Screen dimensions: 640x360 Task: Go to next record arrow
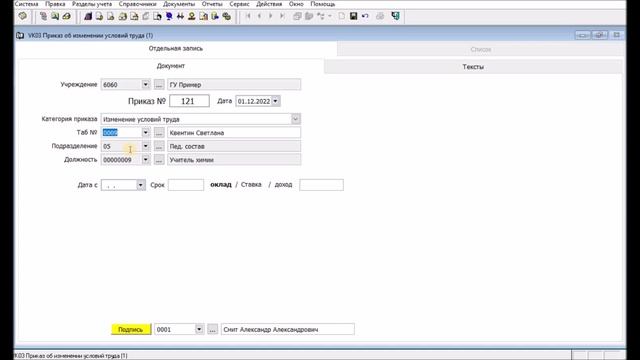click(x=270, y=16)
